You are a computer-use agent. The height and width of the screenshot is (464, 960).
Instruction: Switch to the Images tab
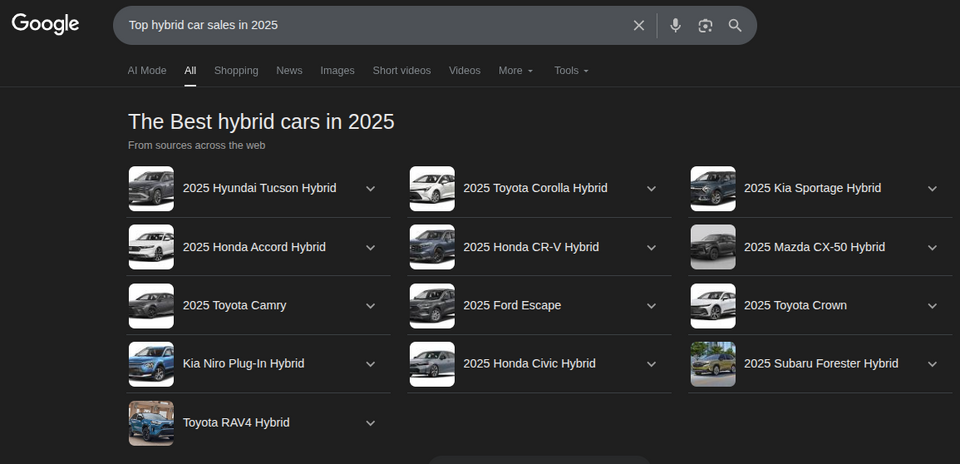click(337, 70)
